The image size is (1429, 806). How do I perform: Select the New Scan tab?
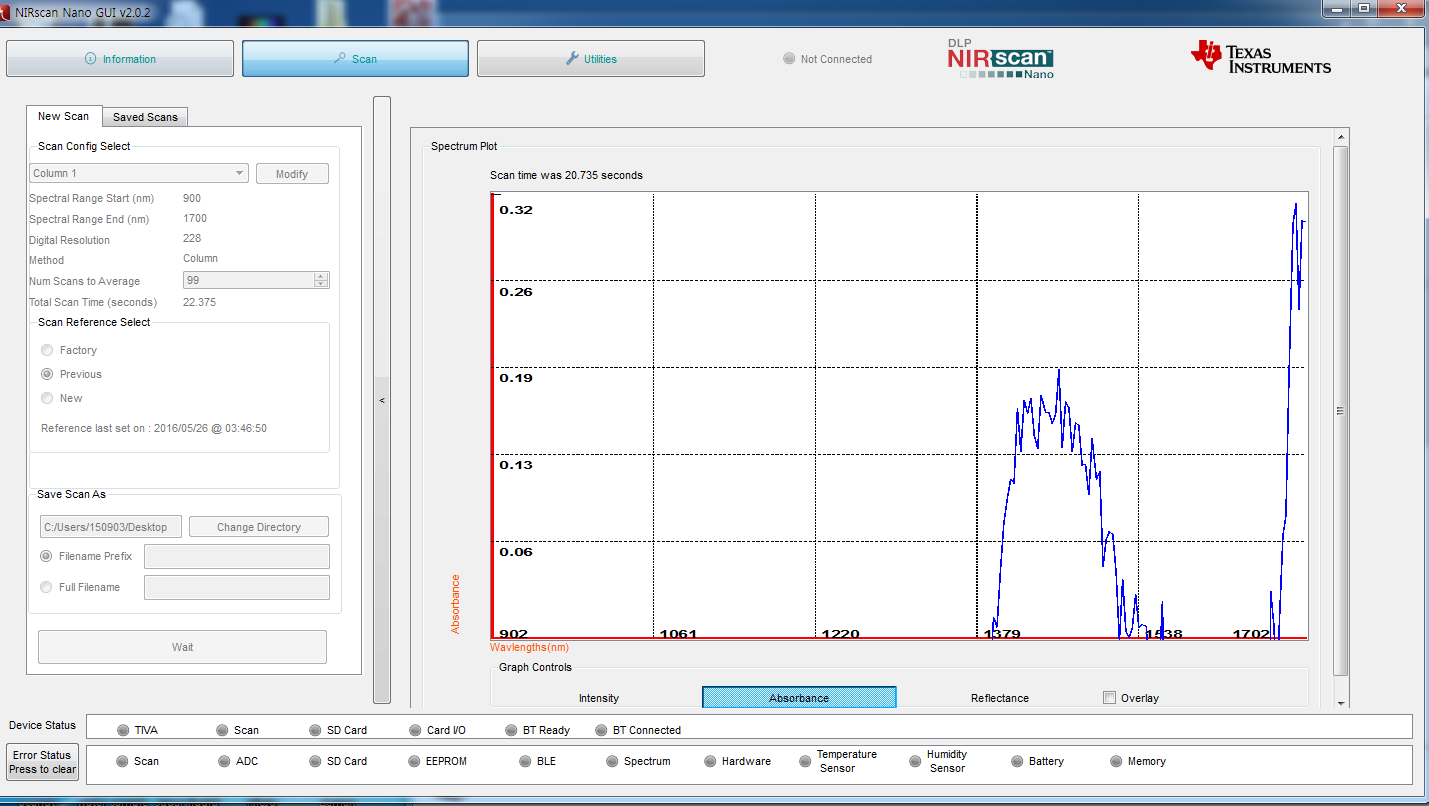63,116
